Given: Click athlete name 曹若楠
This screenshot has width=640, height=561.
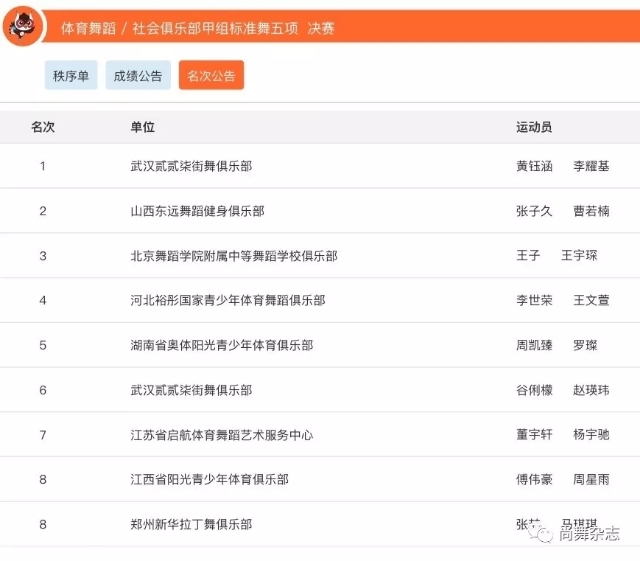Looking at the screenshot, I should click(591, 211).
